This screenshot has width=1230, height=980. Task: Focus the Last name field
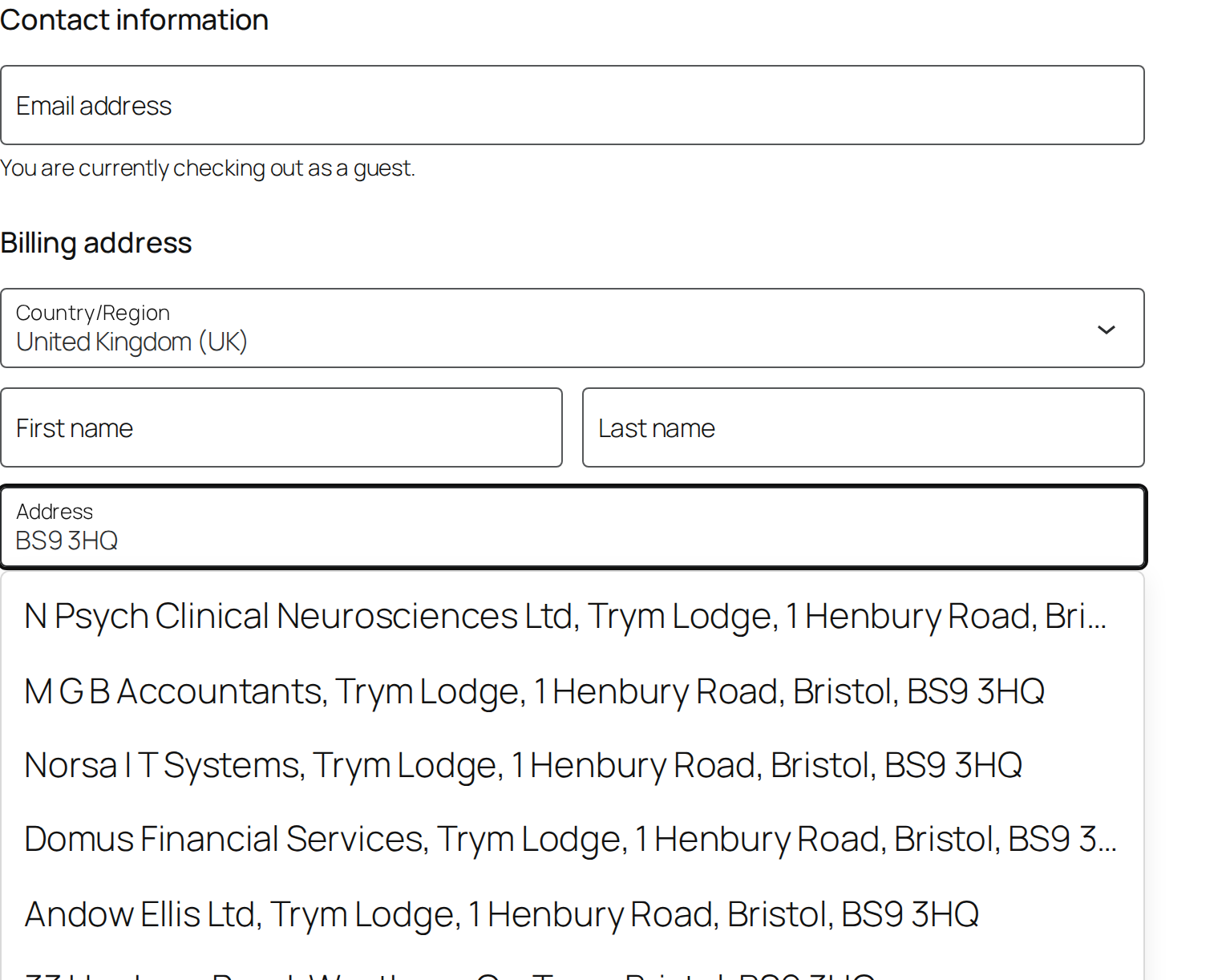click(864, 427)
